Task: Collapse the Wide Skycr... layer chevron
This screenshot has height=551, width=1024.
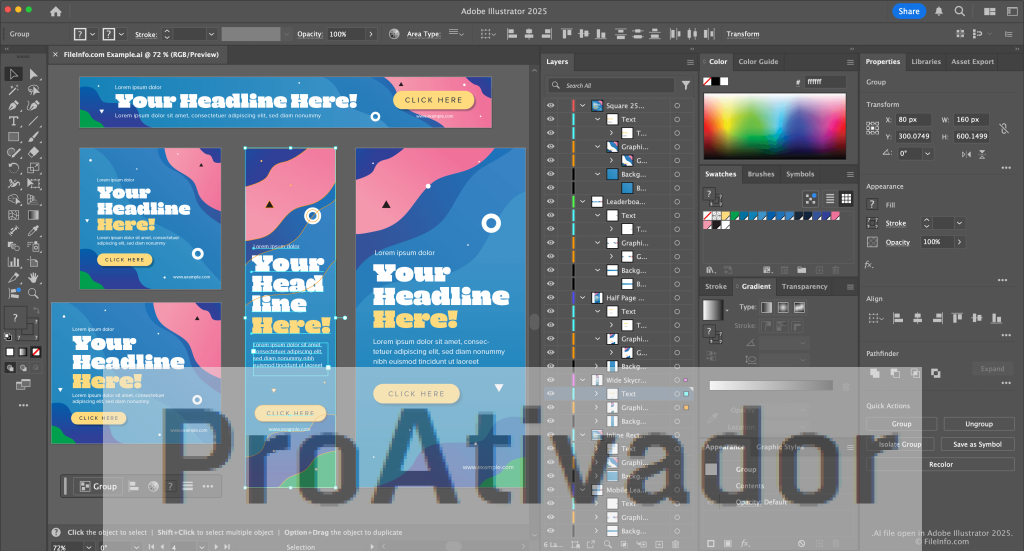Action: tap(583, 379)
